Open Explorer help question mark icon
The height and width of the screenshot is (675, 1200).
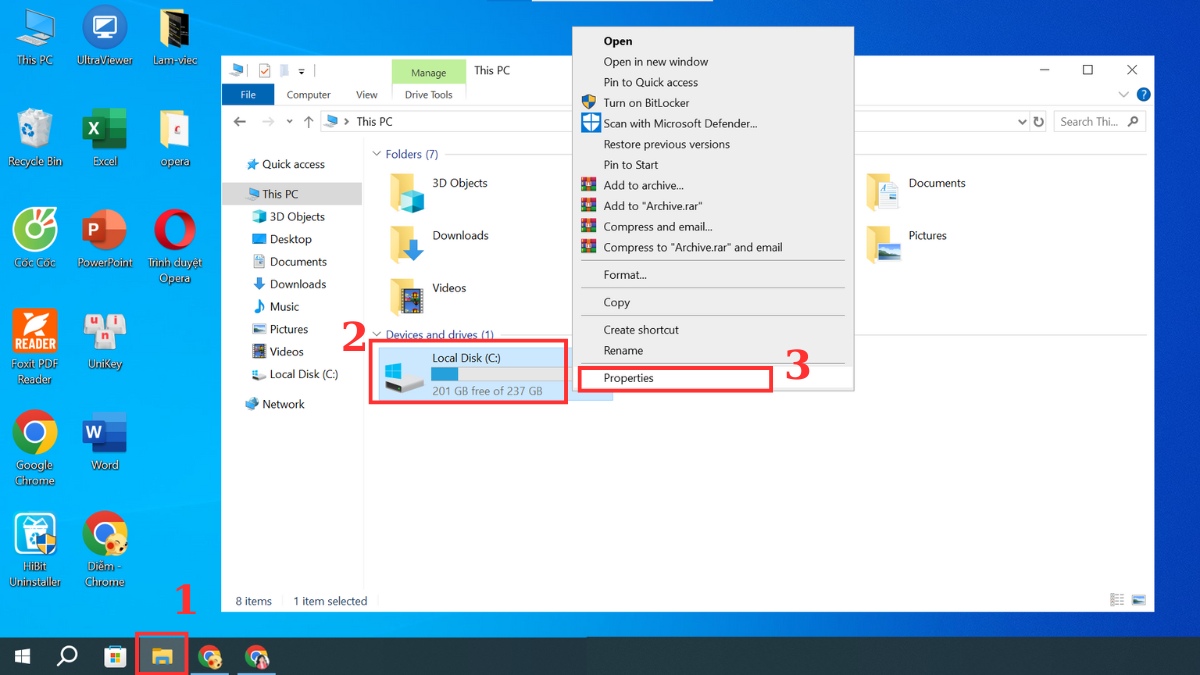(x=1143, y=95)
